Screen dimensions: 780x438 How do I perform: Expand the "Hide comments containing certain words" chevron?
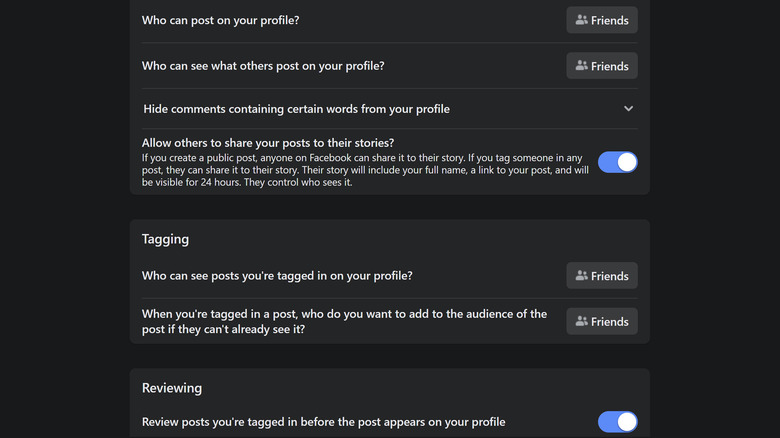point(628,108)
